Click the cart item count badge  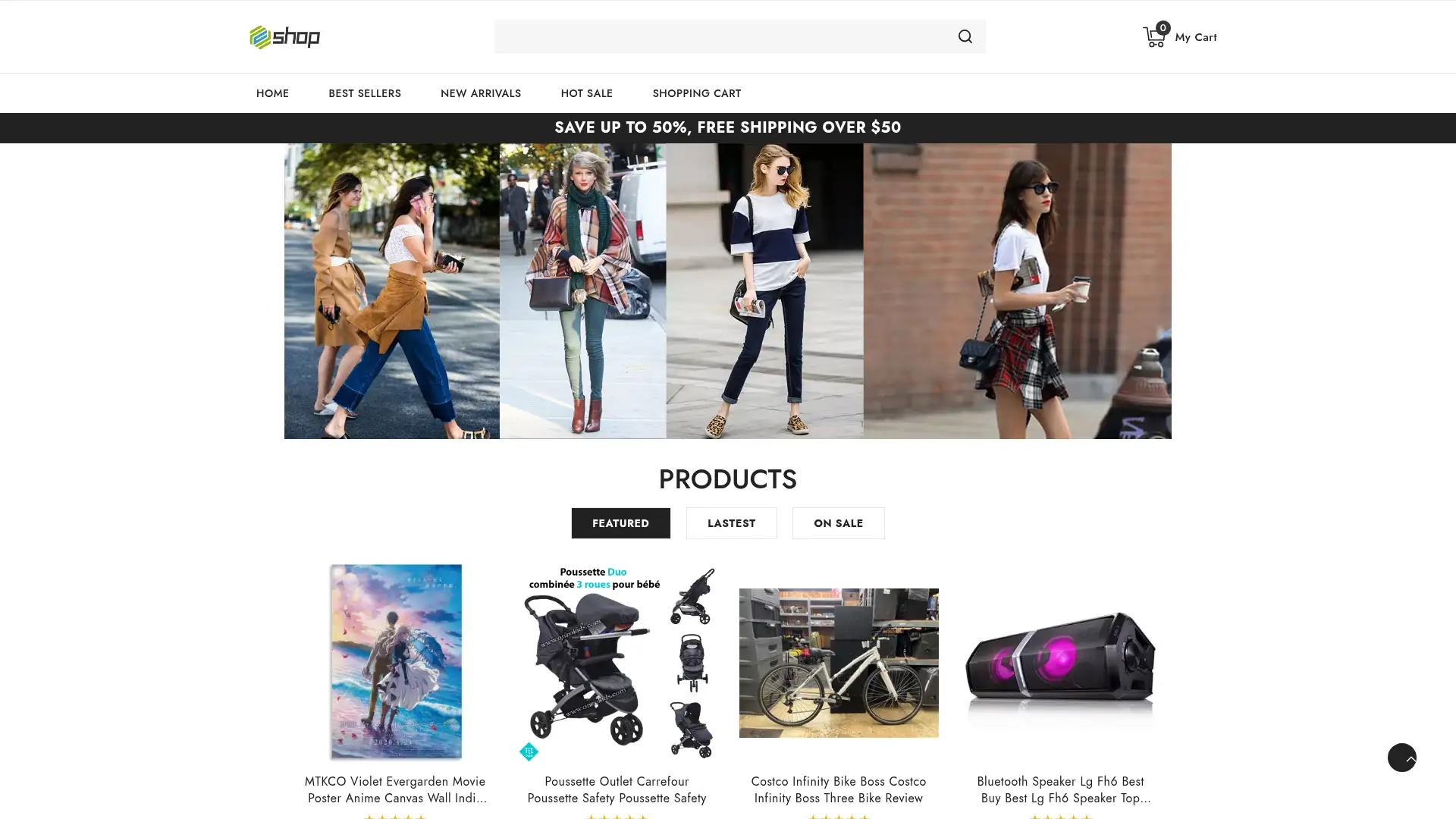tap(1163, 28)
